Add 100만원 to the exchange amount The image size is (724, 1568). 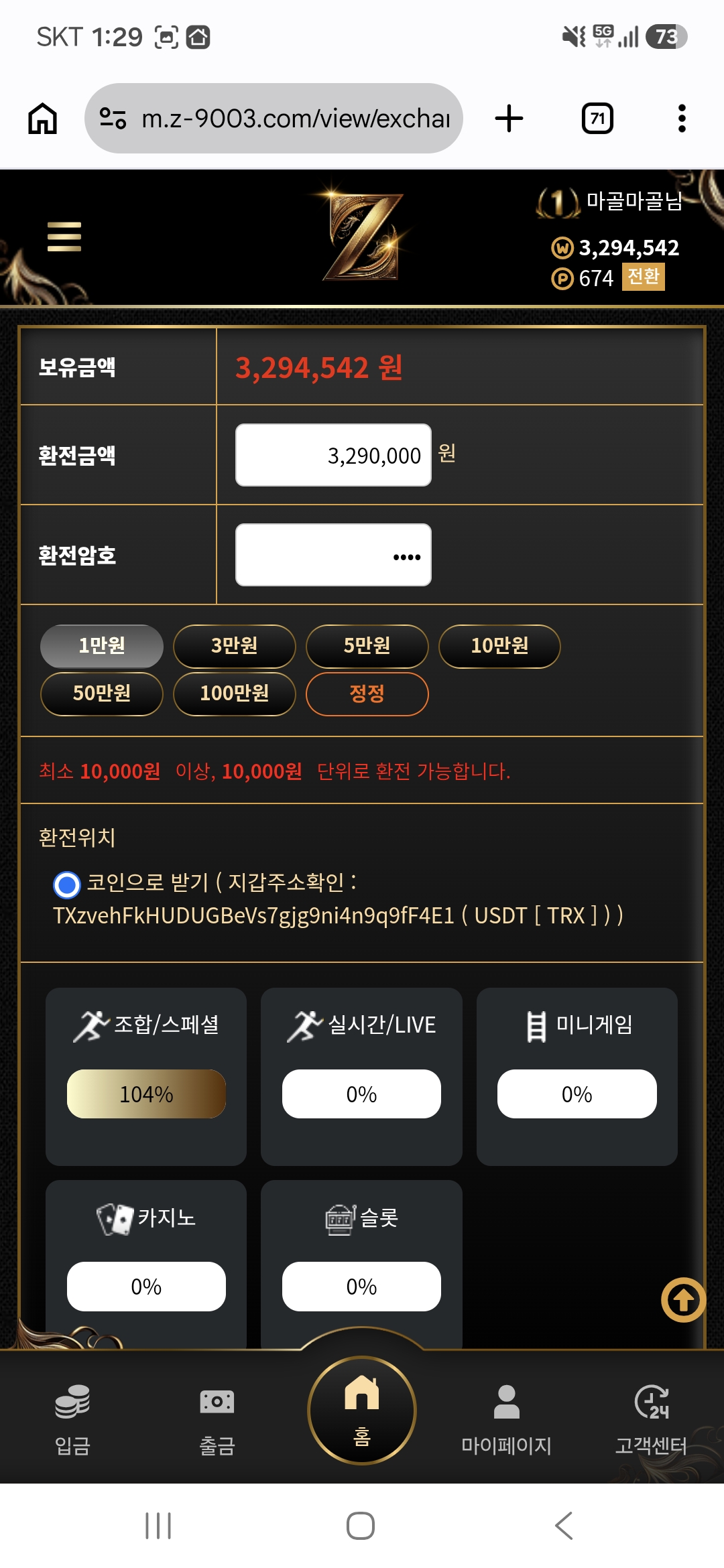point(235,694)
